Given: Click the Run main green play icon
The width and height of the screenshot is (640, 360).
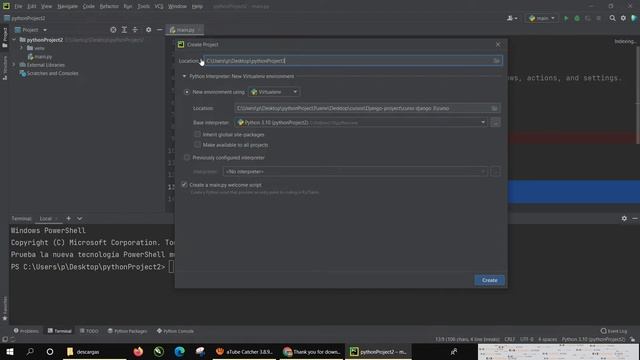Looking at the screenshot, I should point(566,18).
